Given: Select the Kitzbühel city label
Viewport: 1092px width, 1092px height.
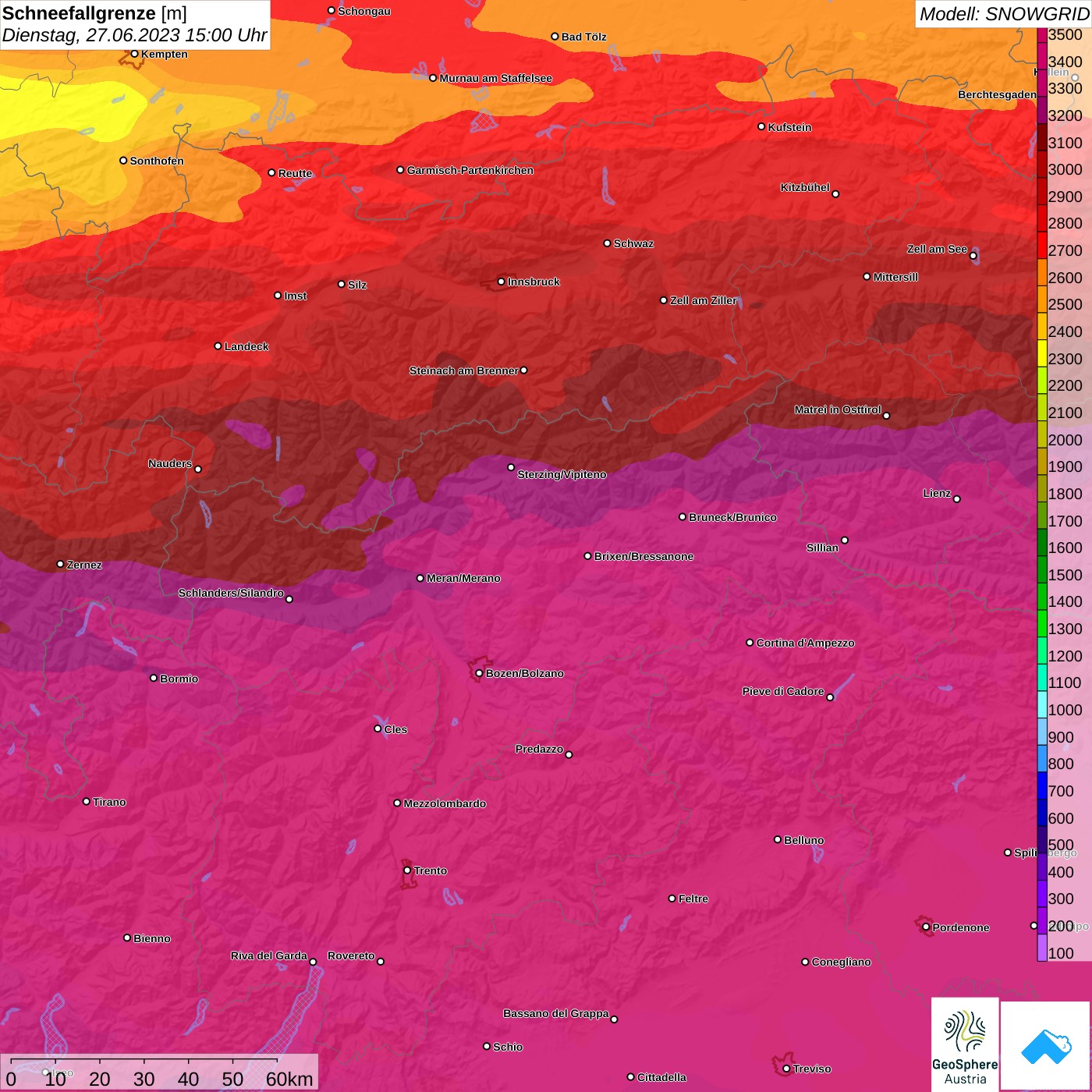Looking at the screenshot, I should (805, 187).
